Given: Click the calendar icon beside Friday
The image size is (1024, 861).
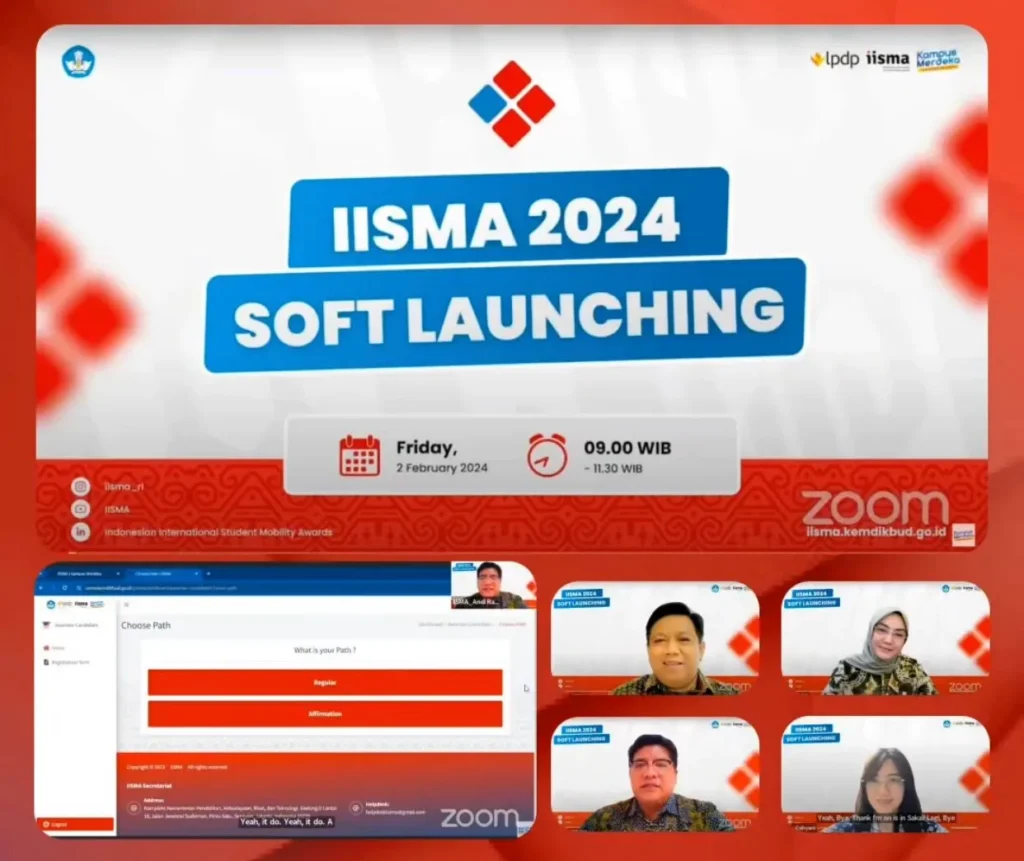Looking at the screenshot, I should [x=360, y=455].
